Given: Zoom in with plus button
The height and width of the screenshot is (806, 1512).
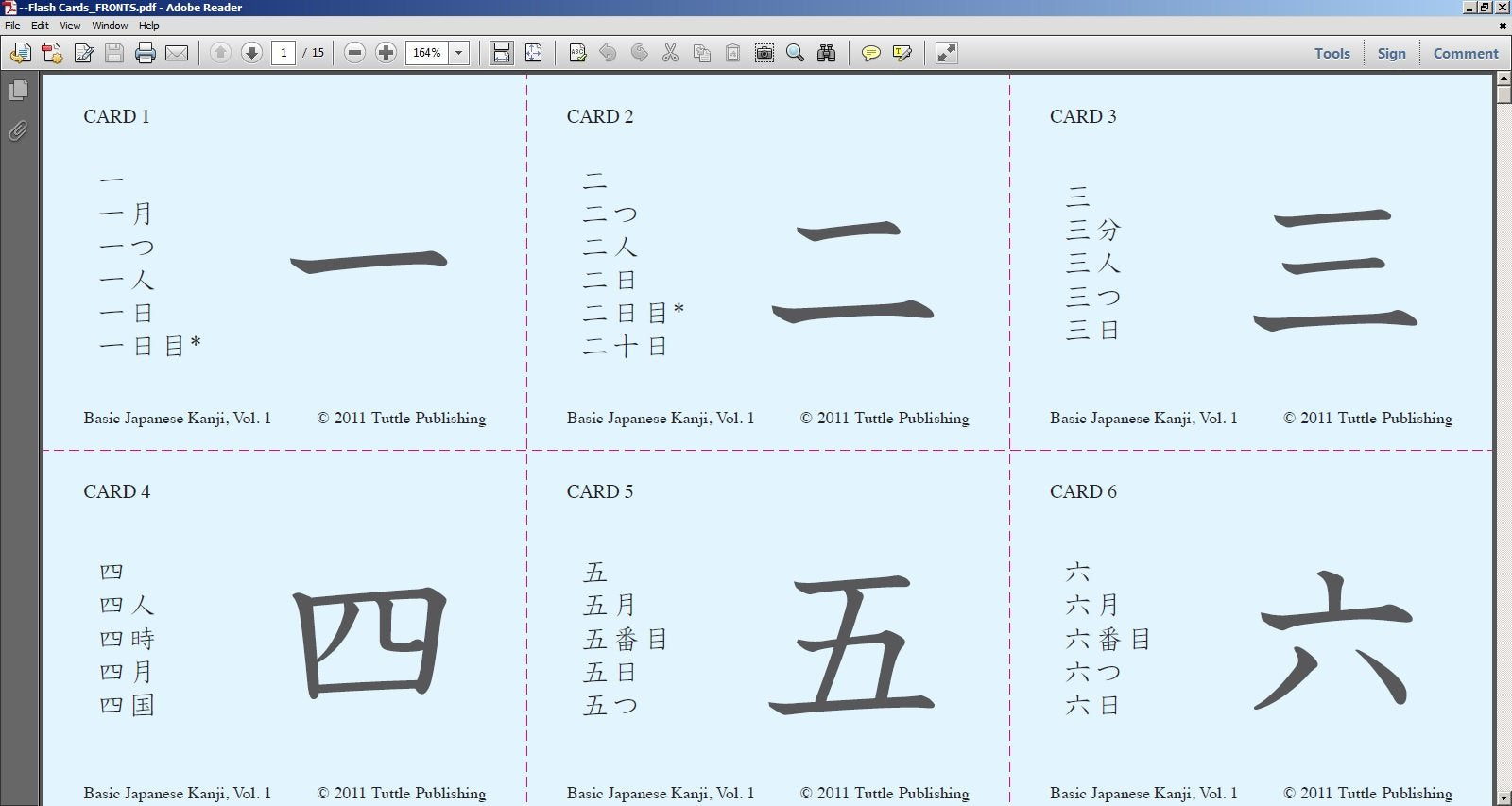Looking at the screenshot, I should coord(386,53).
